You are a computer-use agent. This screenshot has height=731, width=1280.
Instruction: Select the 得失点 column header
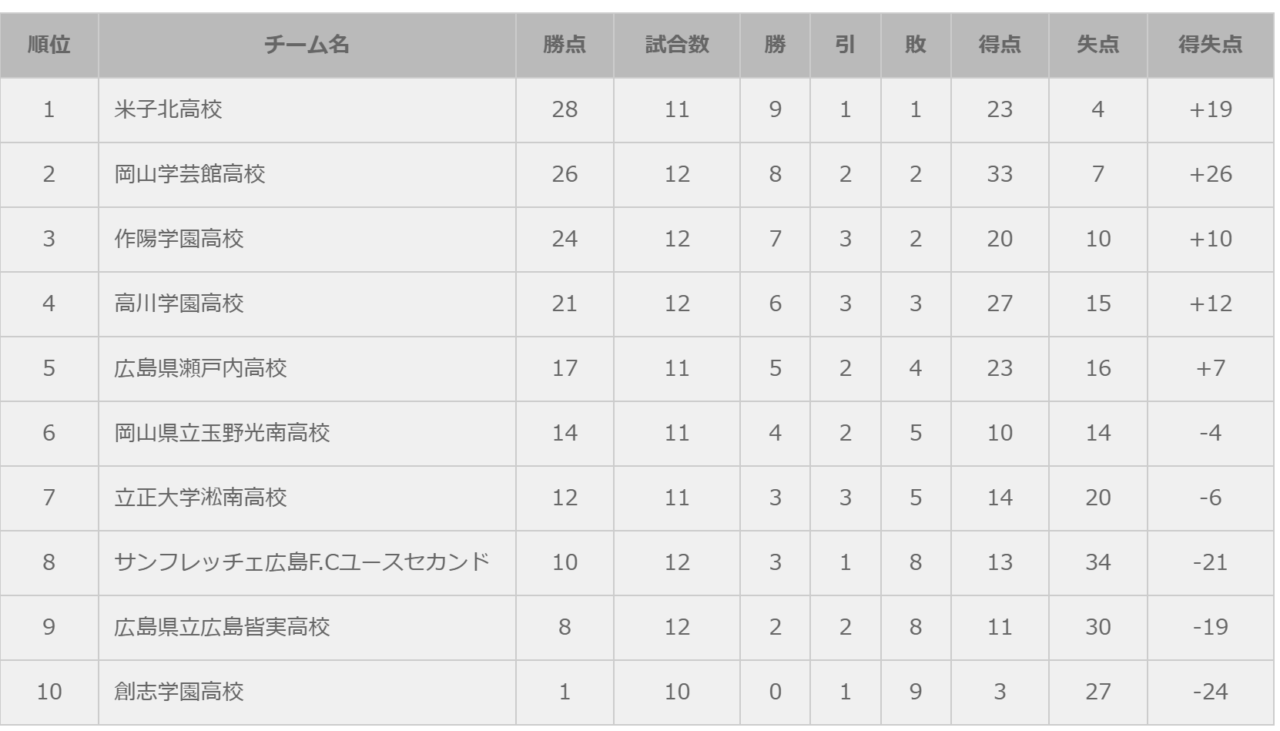pos(1211,45)
